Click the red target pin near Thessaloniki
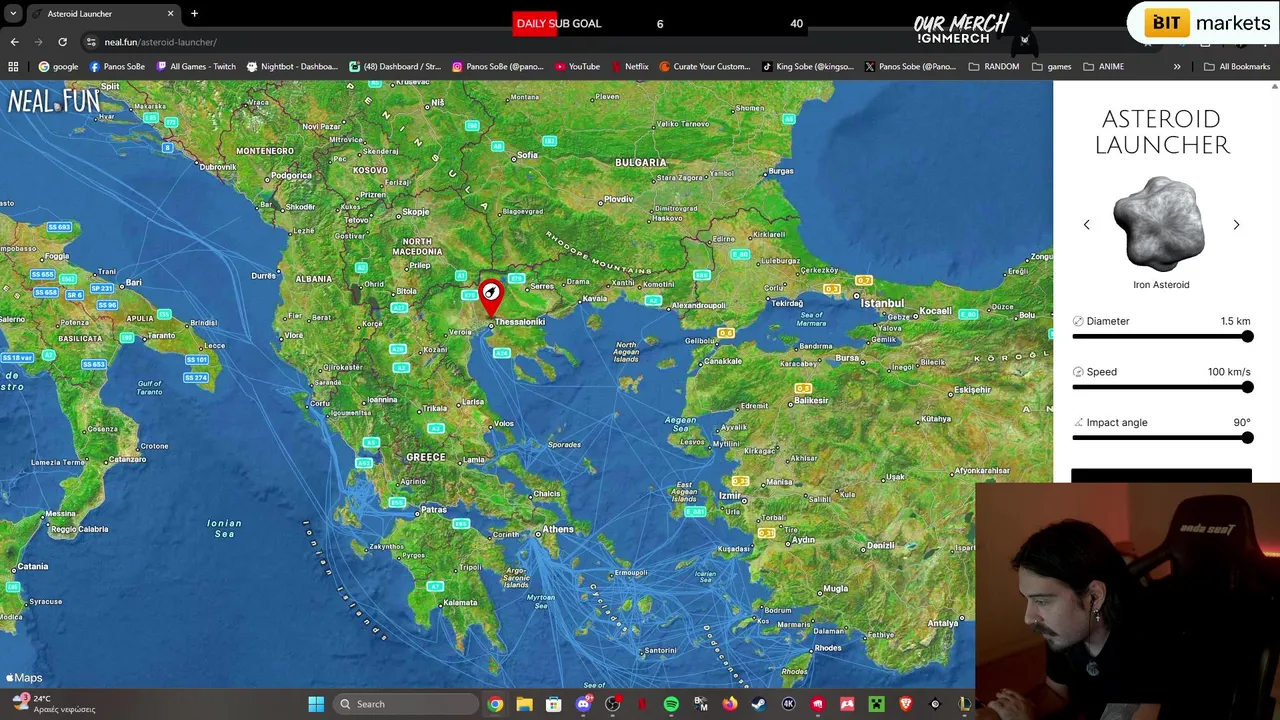 [490, 298]
